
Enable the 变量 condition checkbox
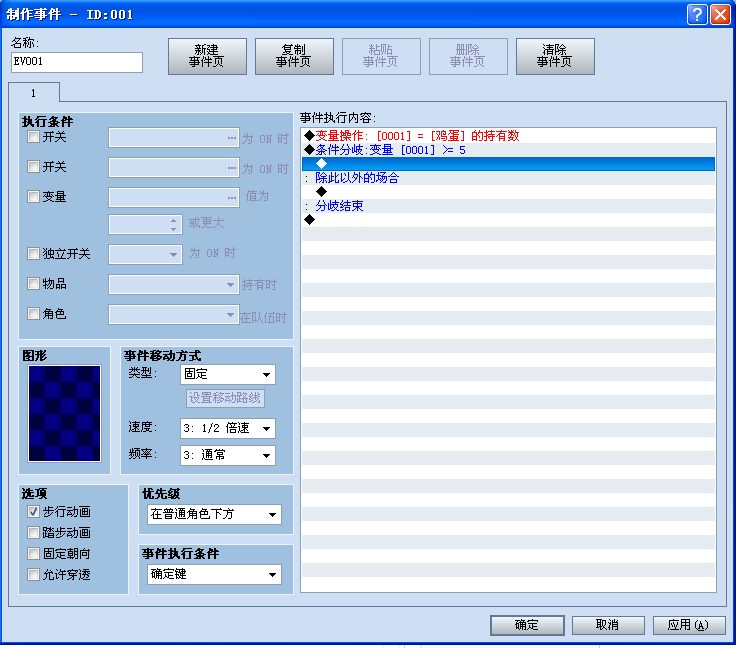(x=33, y=196)
